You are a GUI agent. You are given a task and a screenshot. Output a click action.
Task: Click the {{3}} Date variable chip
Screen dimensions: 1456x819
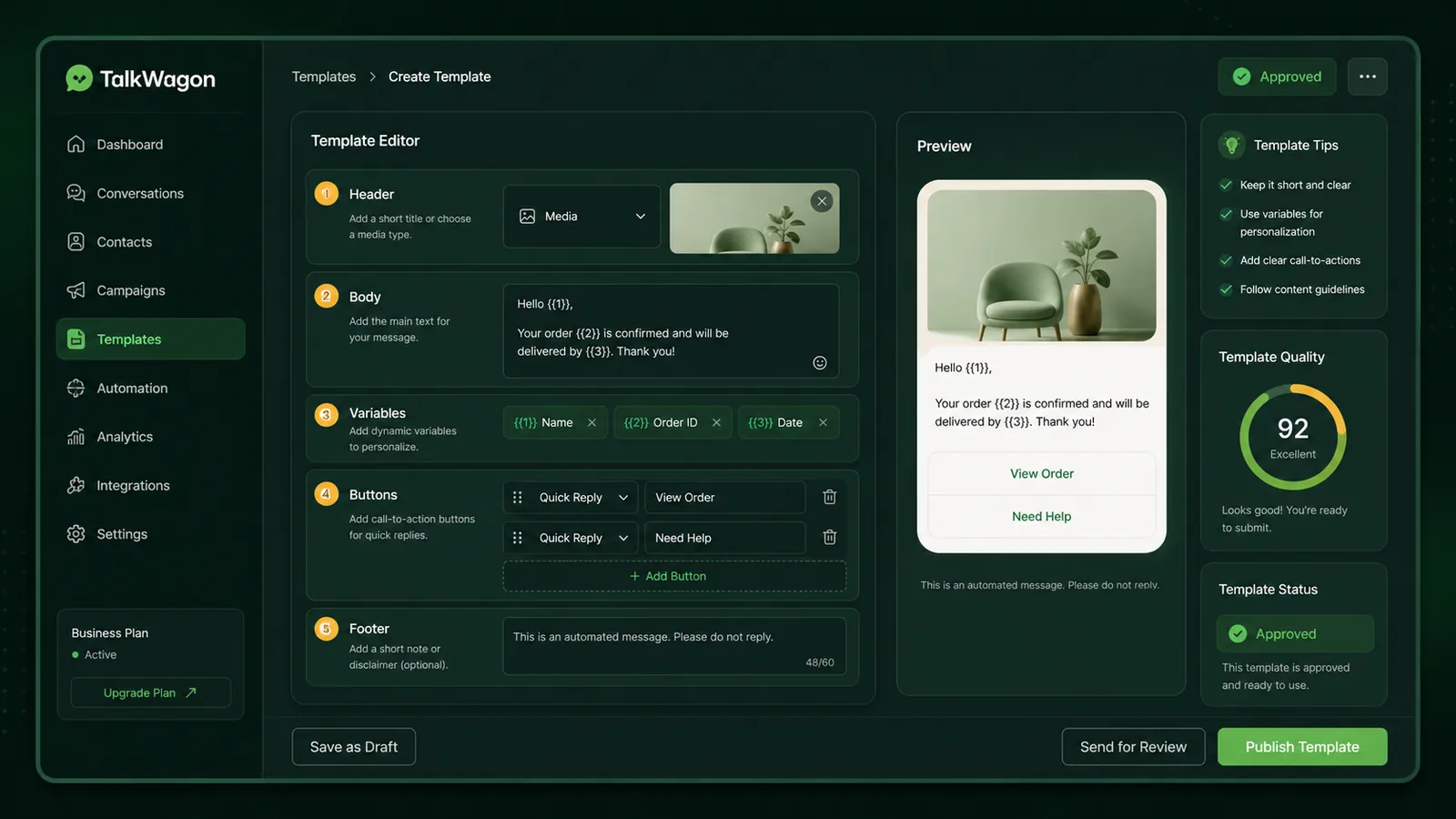tap(788, 422)
